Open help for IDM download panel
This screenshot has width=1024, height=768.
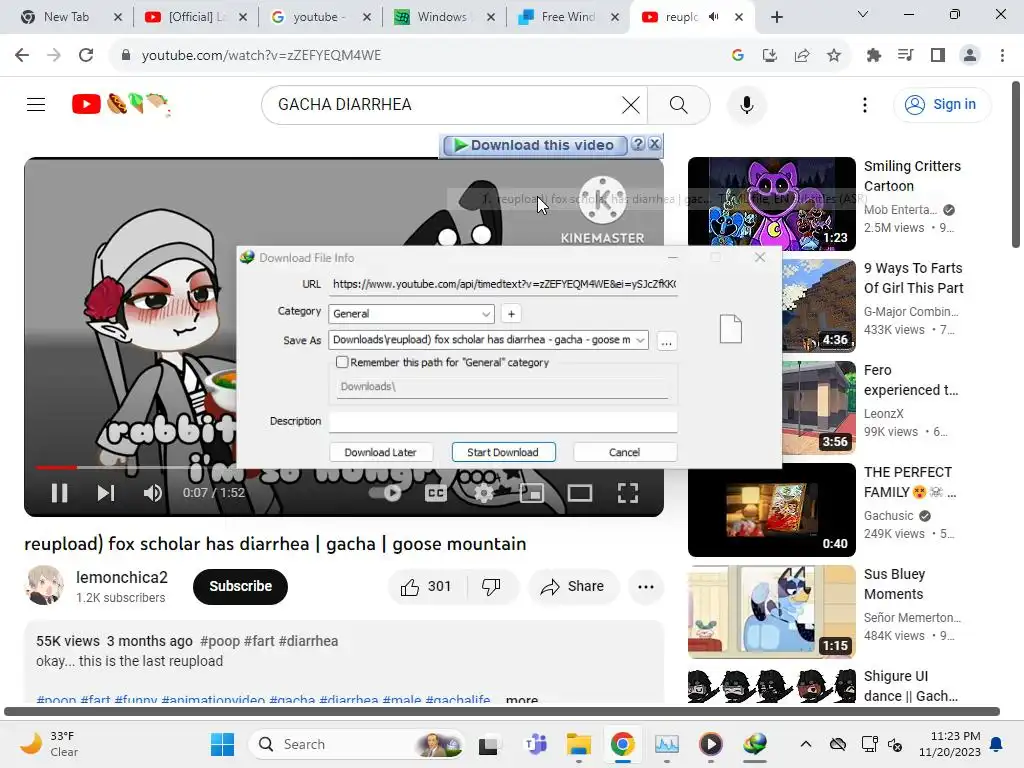pos(638,144)
